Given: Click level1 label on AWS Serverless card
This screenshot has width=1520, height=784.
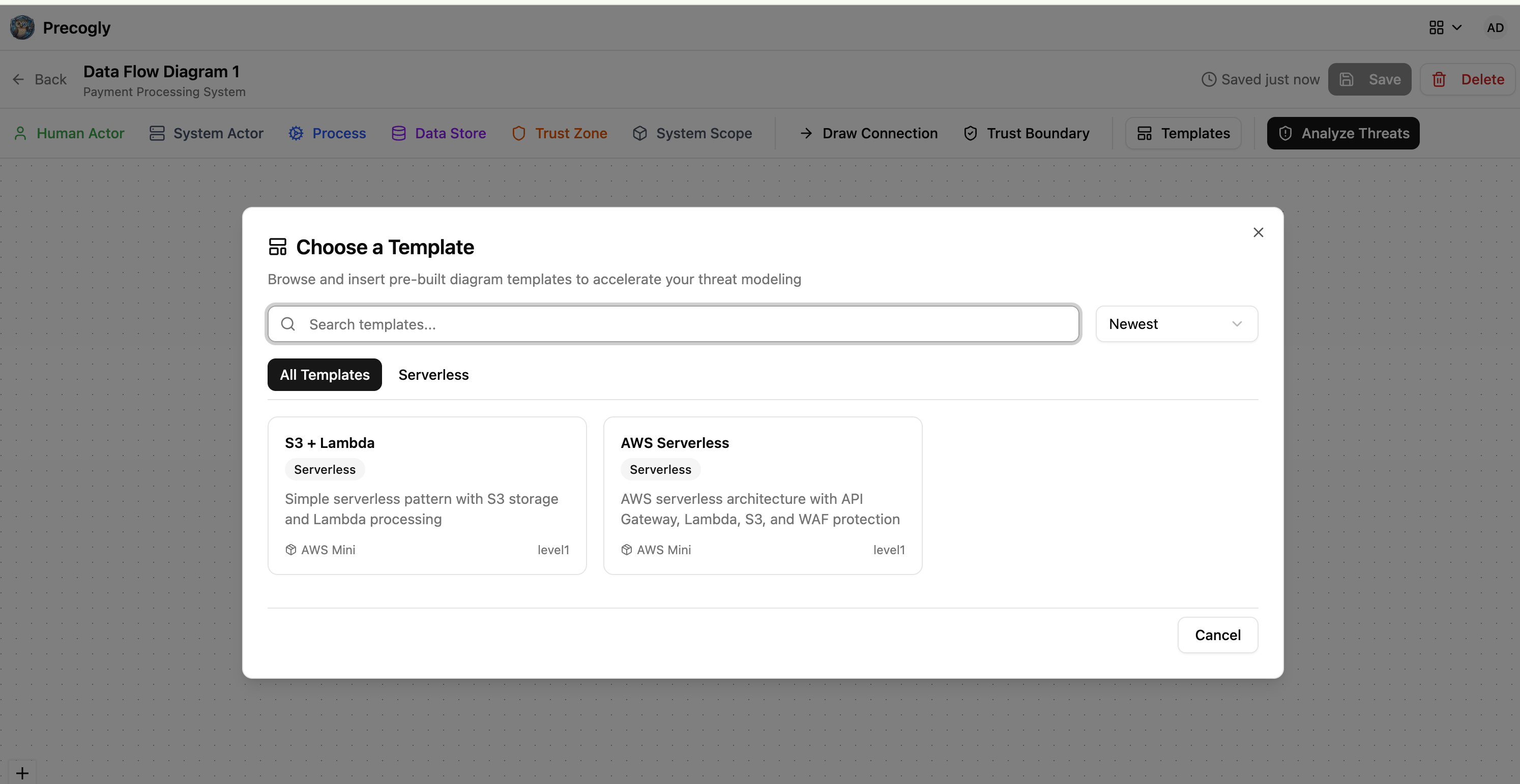Looking at the screenshot, I should [889, 550].
